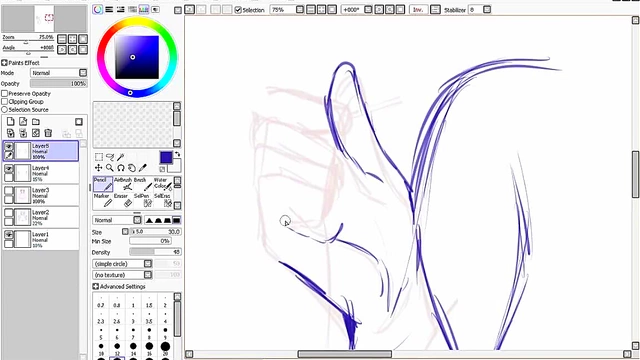The width and height of the screenshot is (640, 360).
Task: Click the Inv. invert selection button
Action: 418,9
